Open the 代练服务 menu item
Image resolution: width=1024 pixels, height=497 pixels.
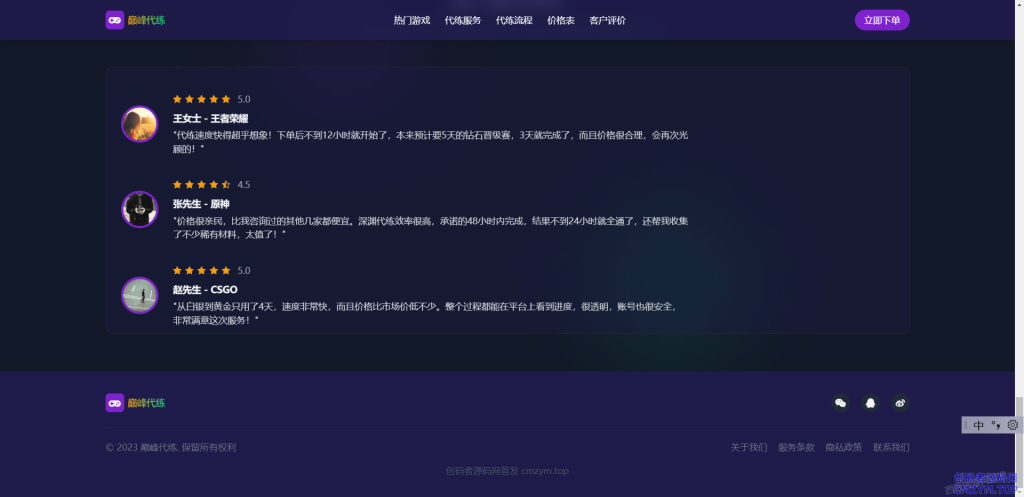[x=463, y=20]
